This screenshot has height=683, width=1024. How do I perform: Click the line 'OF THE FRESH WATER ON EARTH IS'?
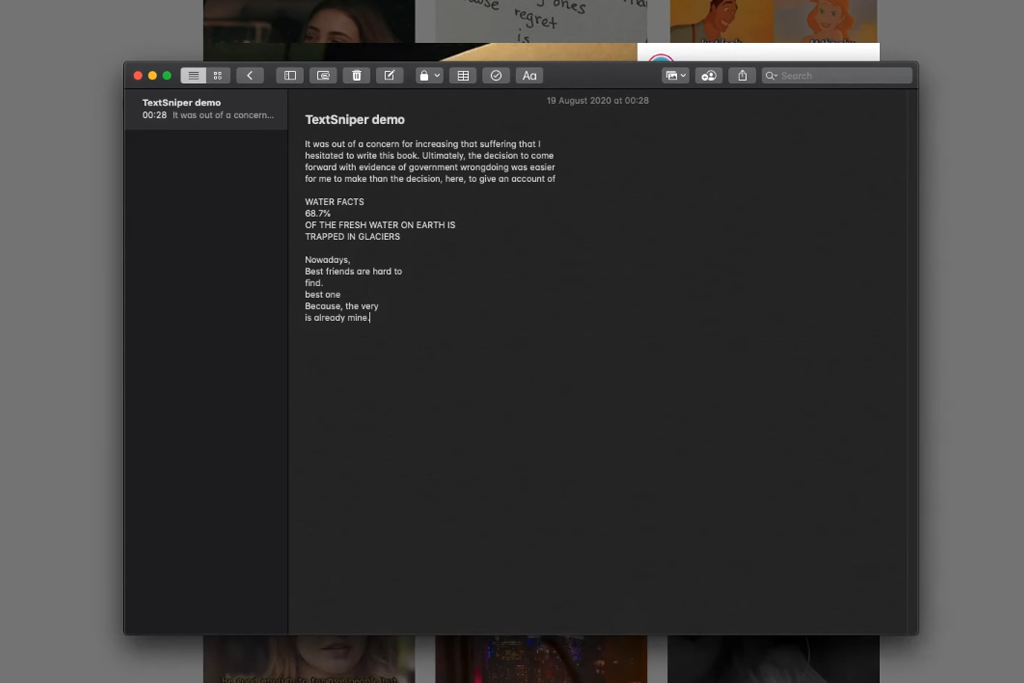(x=380, y=225)
